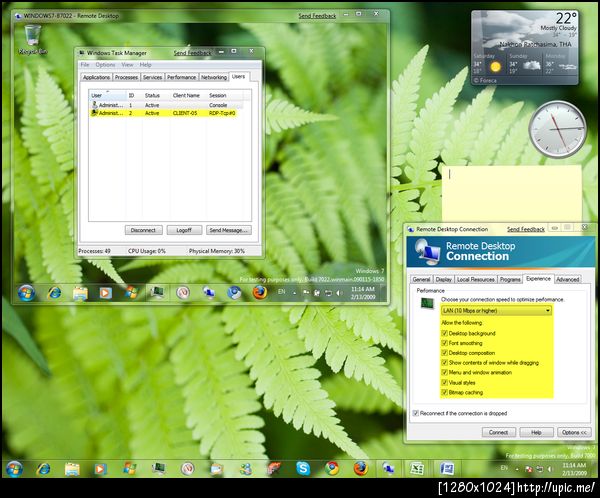Select the Console session user row

tap(166, 105)
